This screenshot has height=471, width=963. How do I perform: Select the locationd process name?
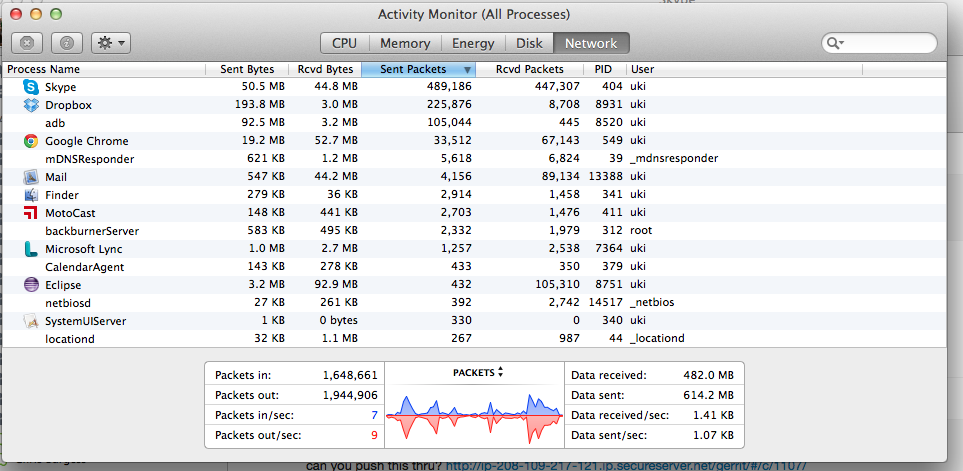(69, 338)
